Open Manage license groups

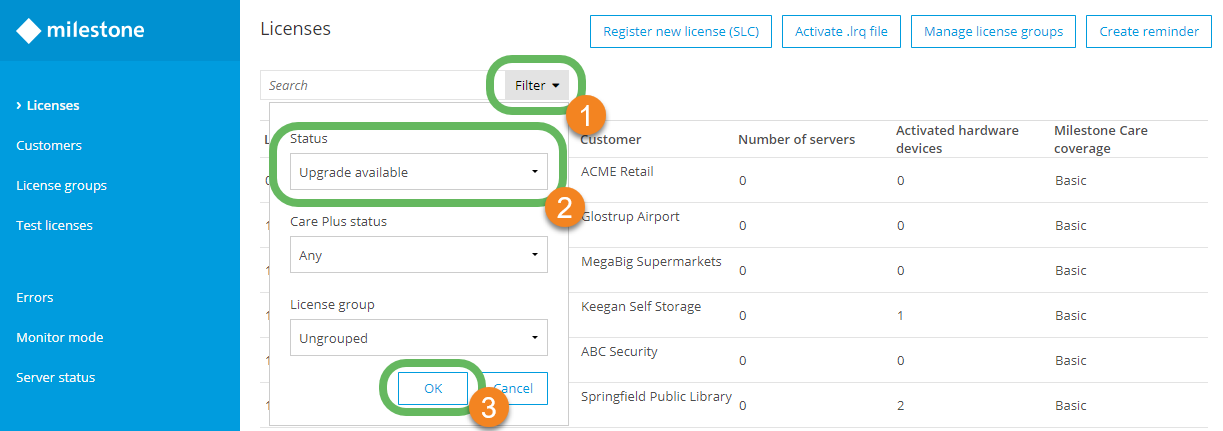point(993,32)
